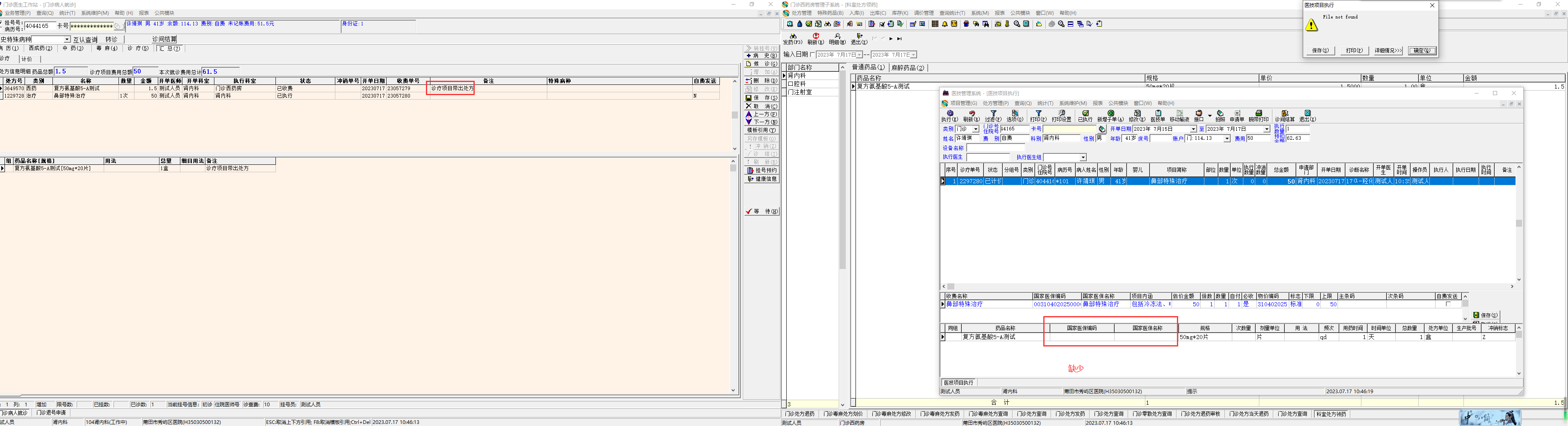Expand the 账户 account dropdown
Screen dimensions: 1568x426
1227,139
